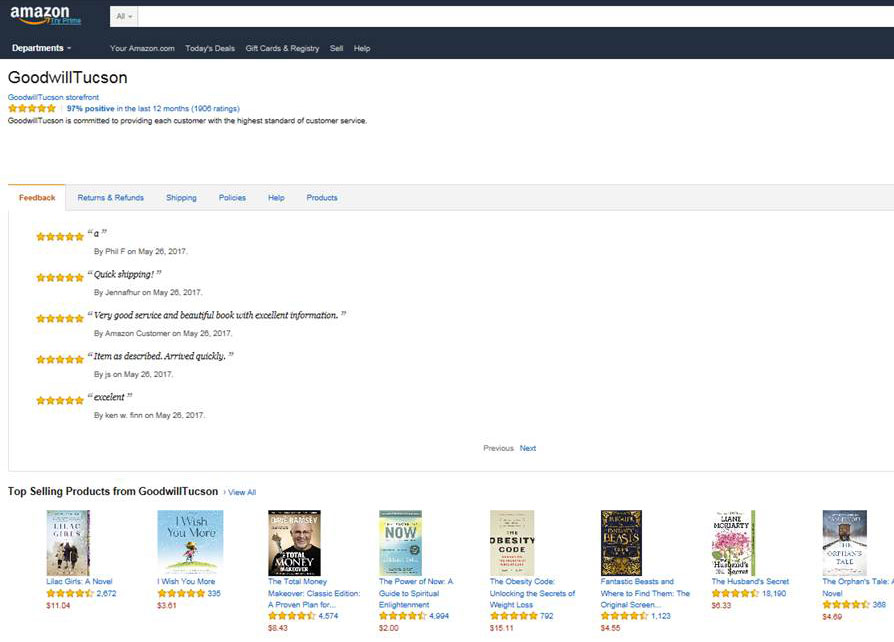Click the star rating for Fantastic Beasts
The width and height of the screenshot is (894, 642).
tap(624, 616)
